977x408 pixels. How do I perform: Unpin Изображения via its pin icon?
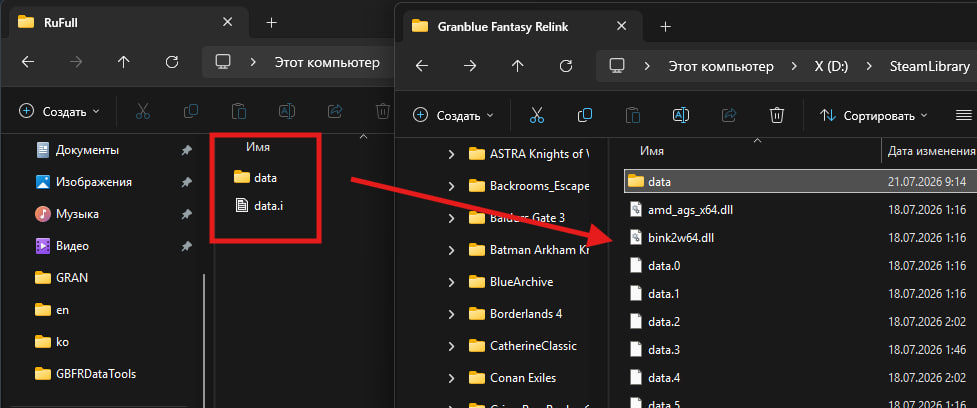pyautogui.click(x=186, y=182)
